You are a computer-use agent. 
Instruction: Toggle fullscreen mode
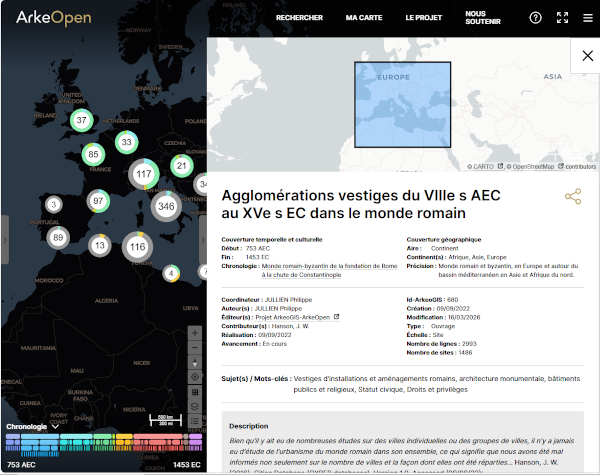pos(562,18)
